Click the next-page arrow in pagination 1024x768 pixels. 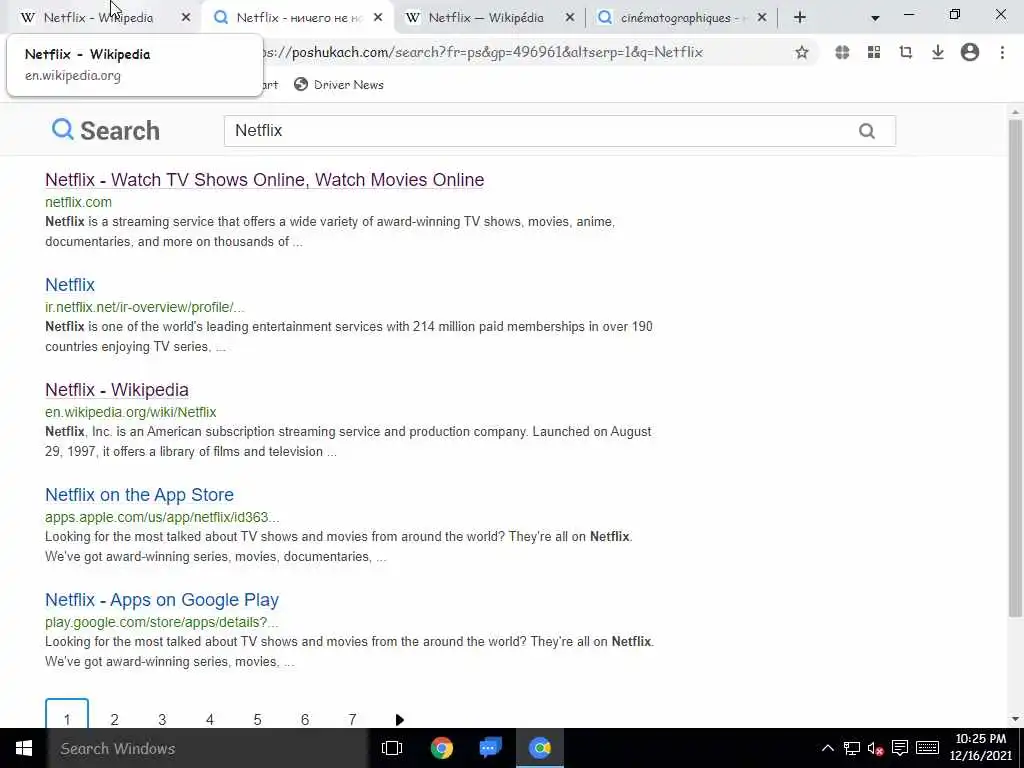400,720
